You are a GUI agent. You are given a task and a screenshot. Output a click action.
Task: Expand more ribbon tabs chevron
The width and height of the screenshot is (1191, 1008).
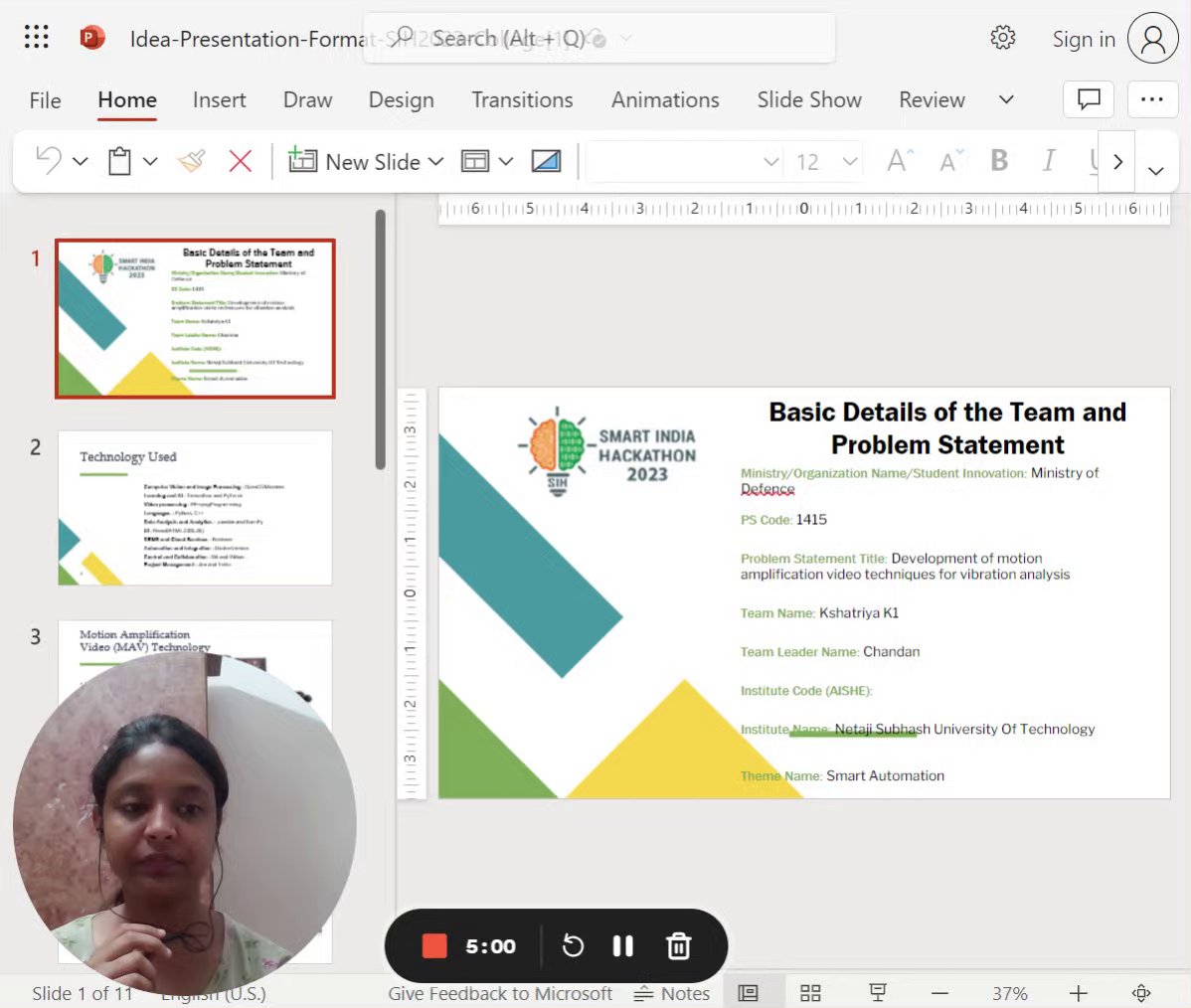(1006, 99)
